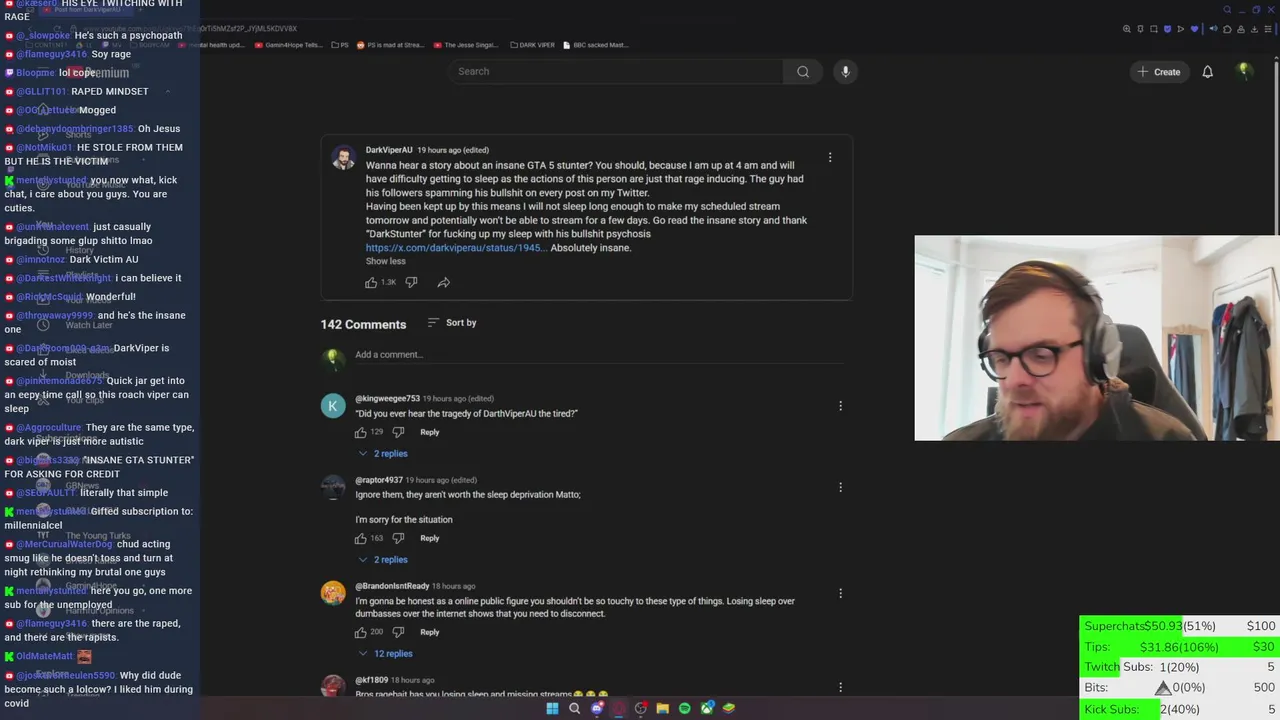Click the YouTube search magnifier button
The image size is (1280, 720).
[x=802, y=72]
